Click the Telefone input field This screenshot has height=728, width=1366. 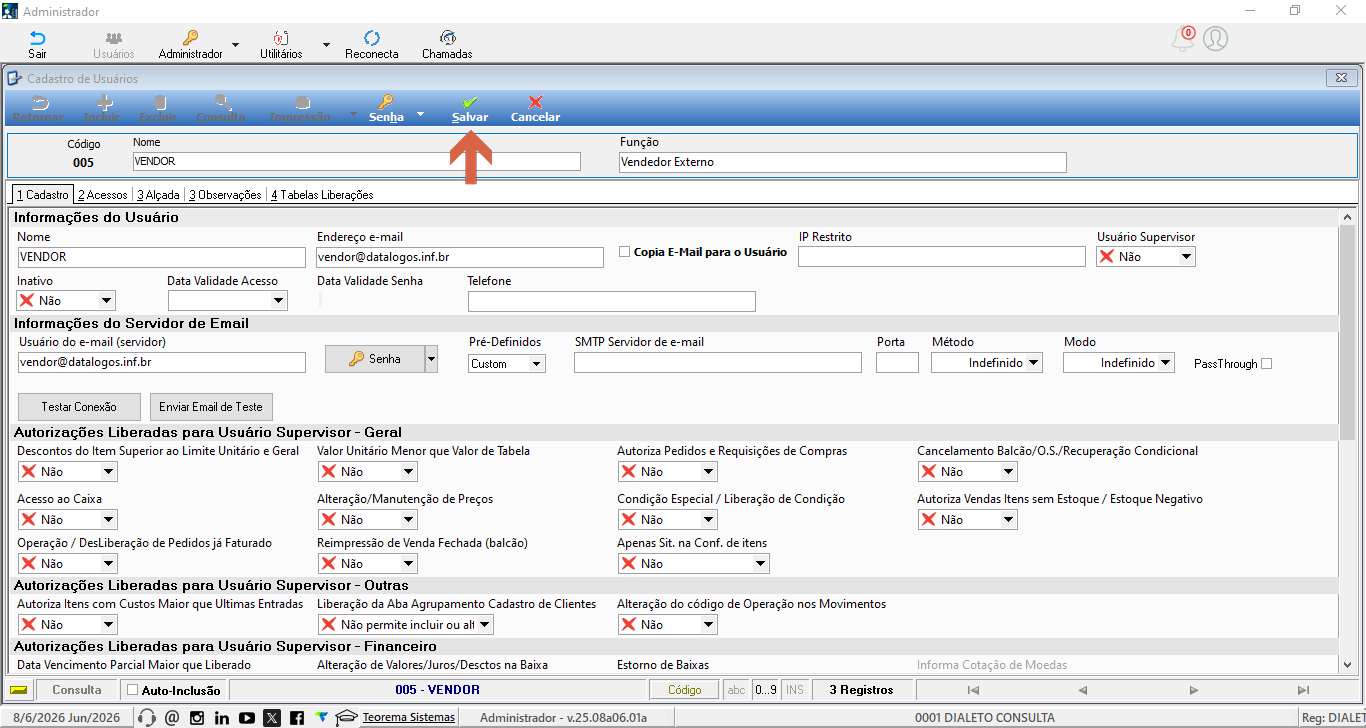click(612, 301)
